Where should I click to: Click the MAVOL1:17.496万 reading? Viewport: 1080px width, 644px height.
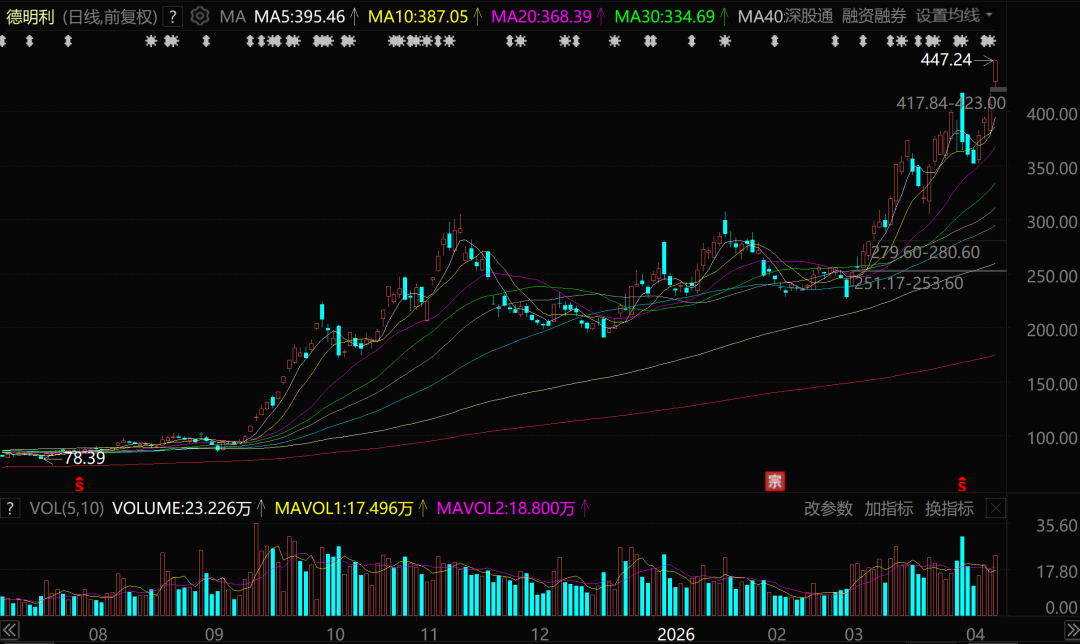click(x=344, y=509)
